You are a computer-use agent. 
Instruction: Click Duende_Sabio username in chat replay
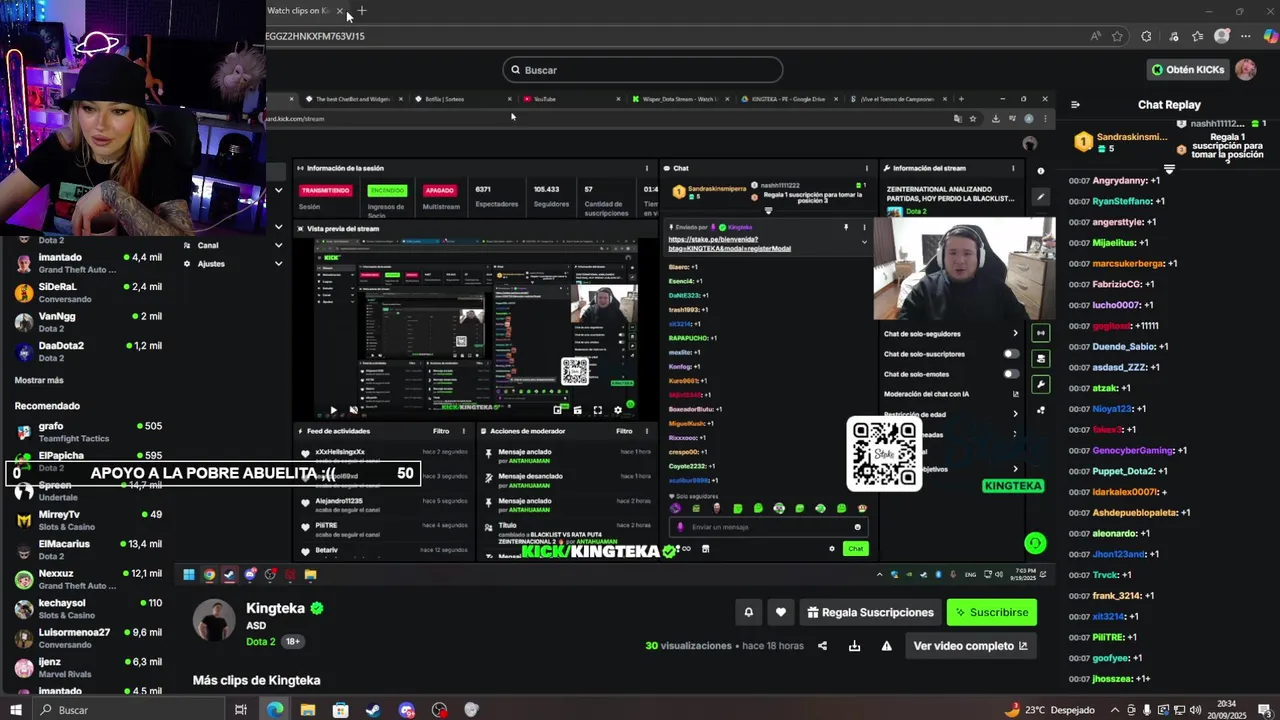coord(1124,346)
